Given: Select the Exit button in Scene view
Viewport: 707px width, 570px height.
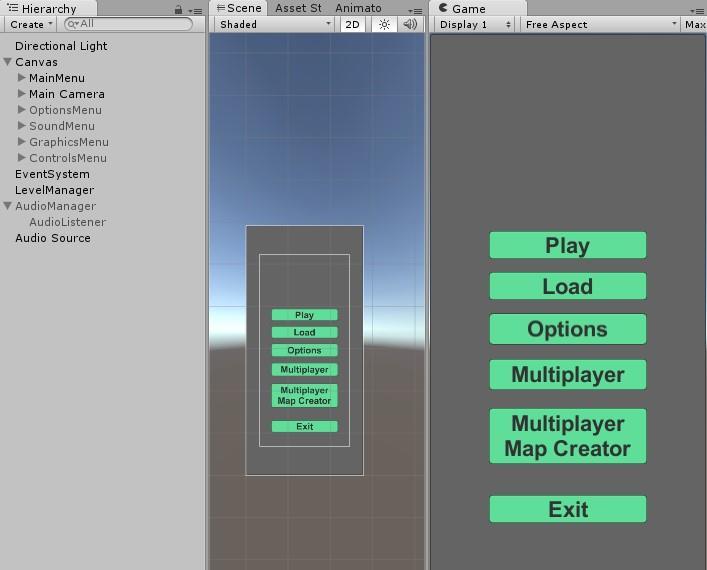Looking at the screenshot, I should point(304,427).
